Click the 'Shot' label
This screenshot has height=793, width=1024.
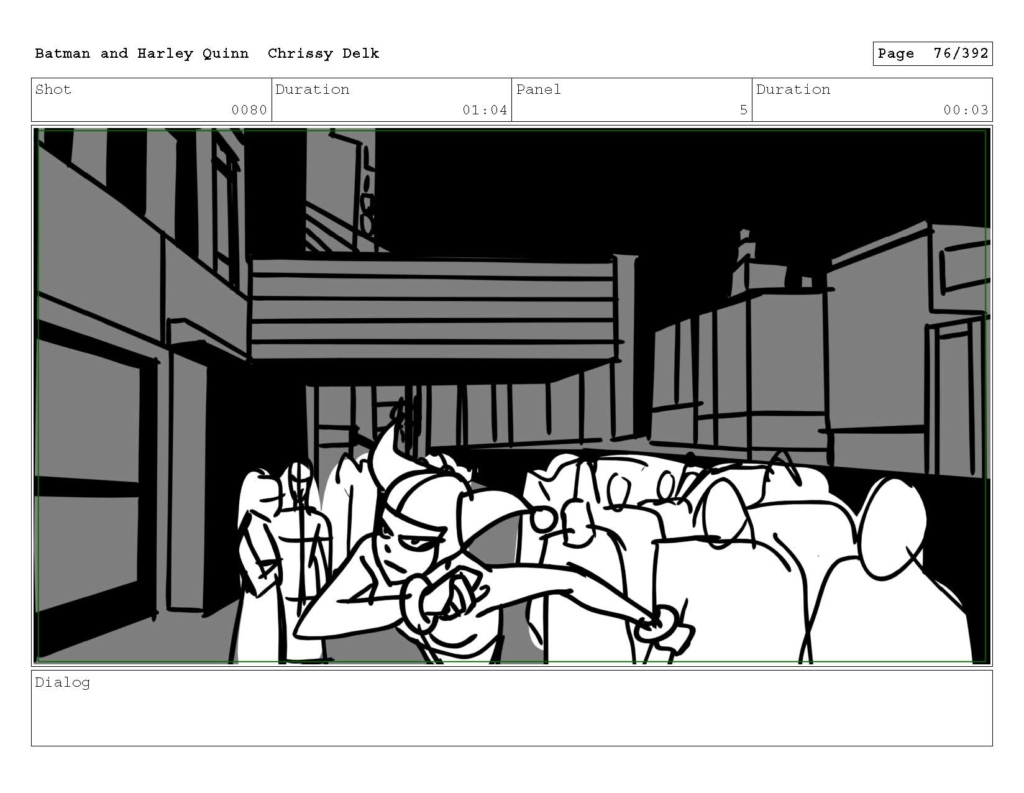(x=53, y=89)
